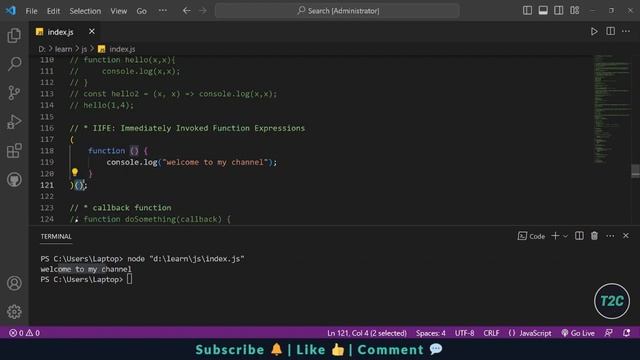Toggle the secondary side bar layout icon
Viewport: 640px width, 360px height.
(558, 11)
